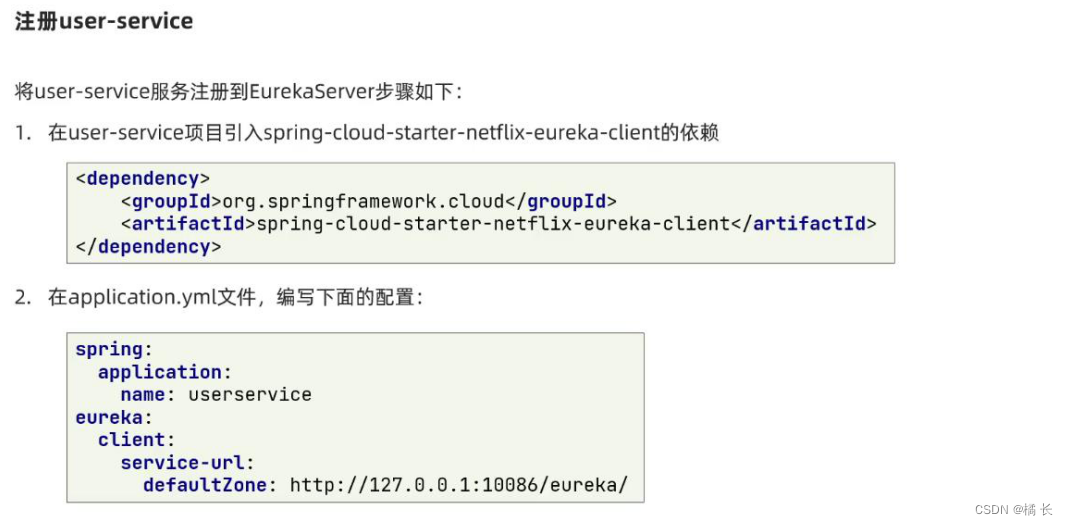This screenshot has height=525, width=1068.
Task: Click the EurekaServer registration steps sentence
Action: click(239, 92)
